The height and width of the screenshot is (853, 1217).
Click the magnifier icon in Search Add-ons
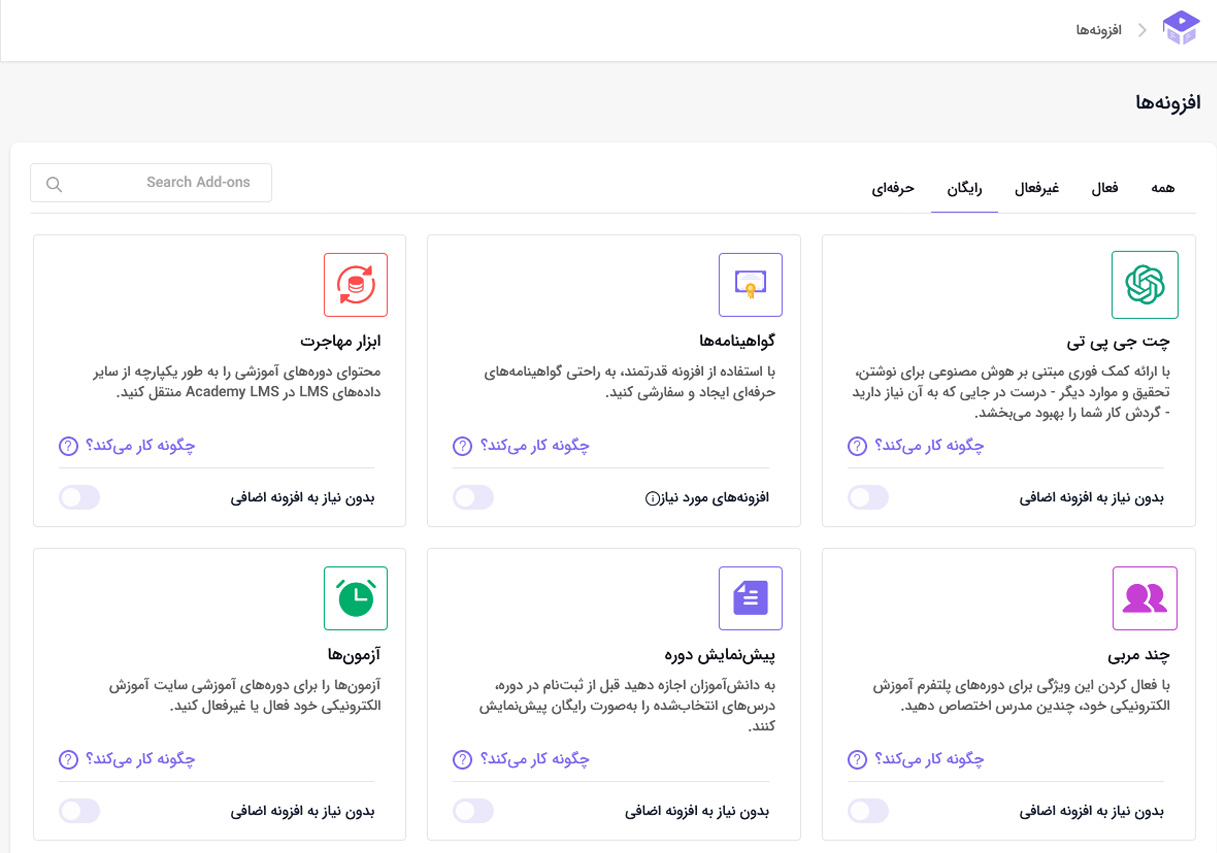[54, 184]
